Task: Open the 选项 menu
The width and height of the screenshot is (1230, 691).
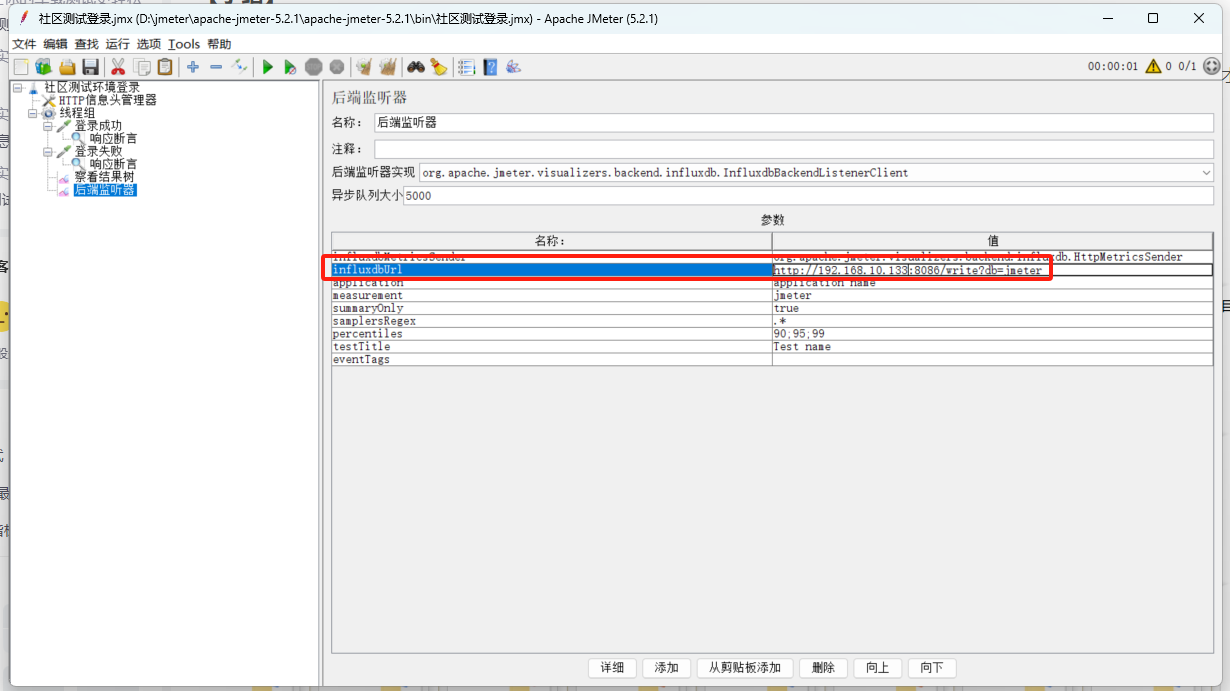Action: click(149, 44)
